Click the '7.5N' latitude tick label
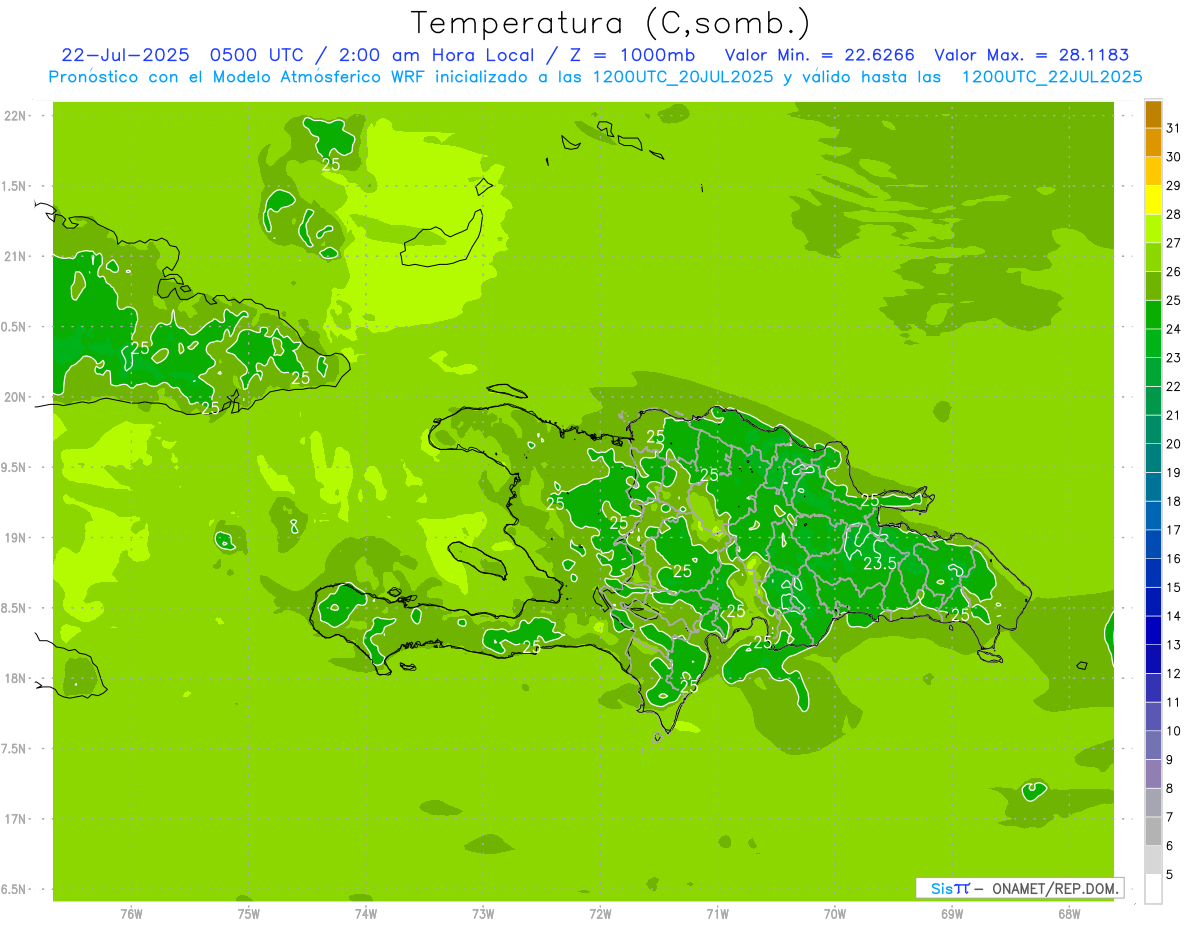Image resolution: width=1200 pixels, height=927 pixels. [15, 749]
